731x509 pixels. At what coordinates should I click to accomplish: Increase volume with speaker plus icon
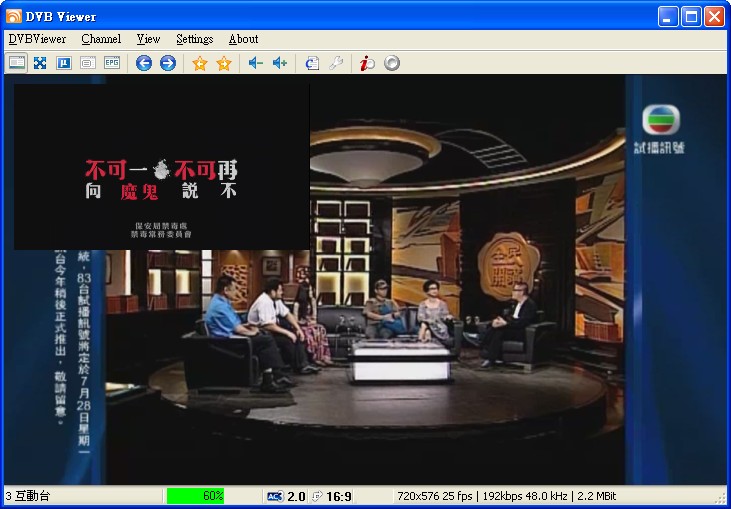tap(280, 63)
